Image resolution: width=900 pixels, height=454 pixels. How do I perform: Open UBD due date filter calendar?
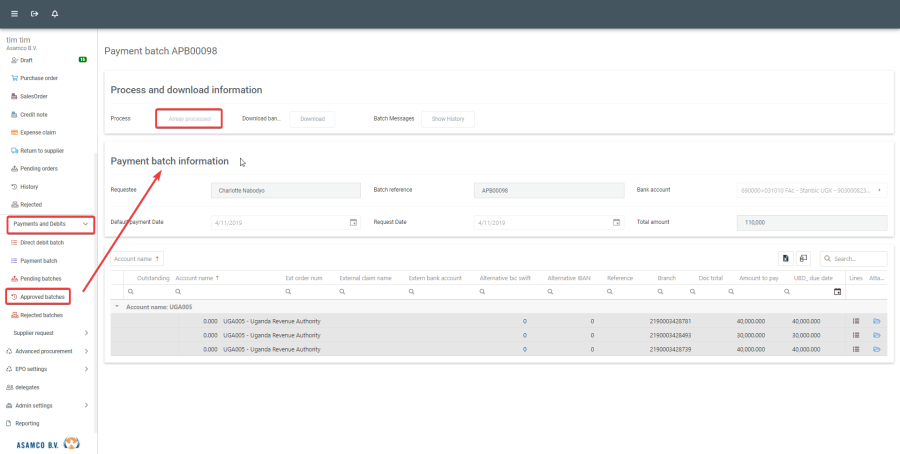(837, 292)
